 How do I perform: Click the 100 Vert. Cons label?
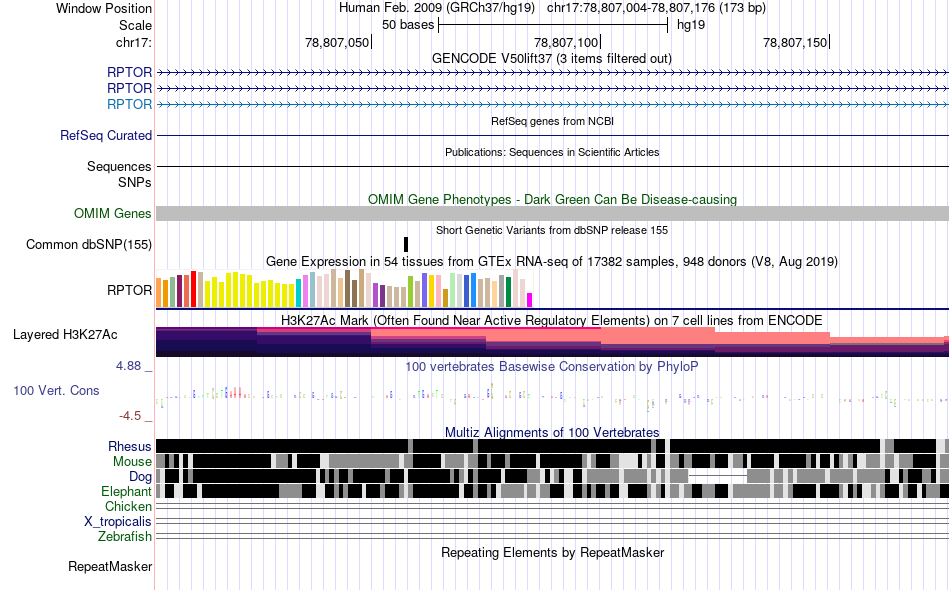point(56,390)
